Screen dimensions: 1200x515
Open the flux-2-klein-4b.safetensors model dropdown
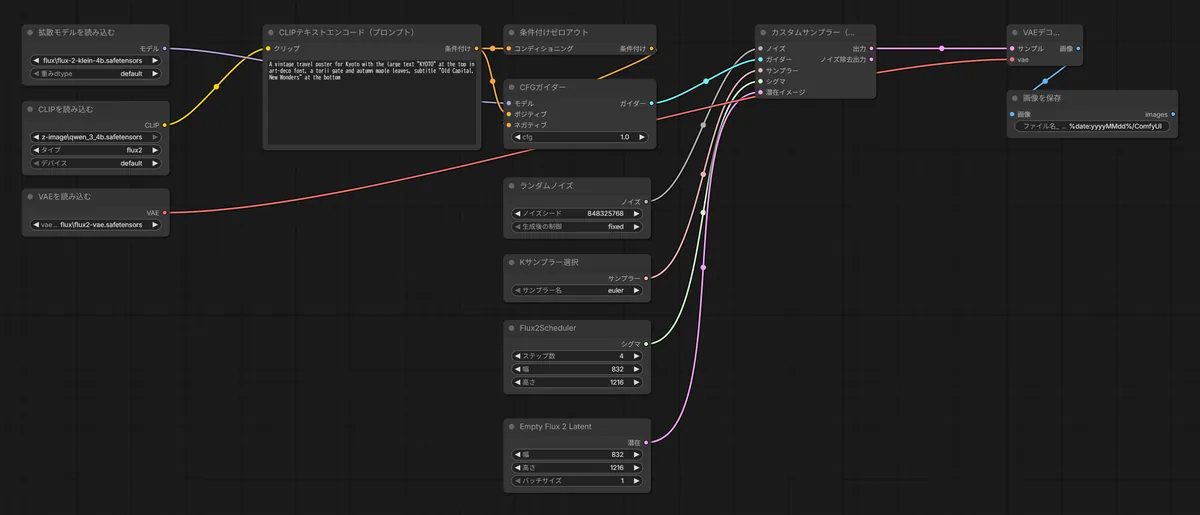96,60
